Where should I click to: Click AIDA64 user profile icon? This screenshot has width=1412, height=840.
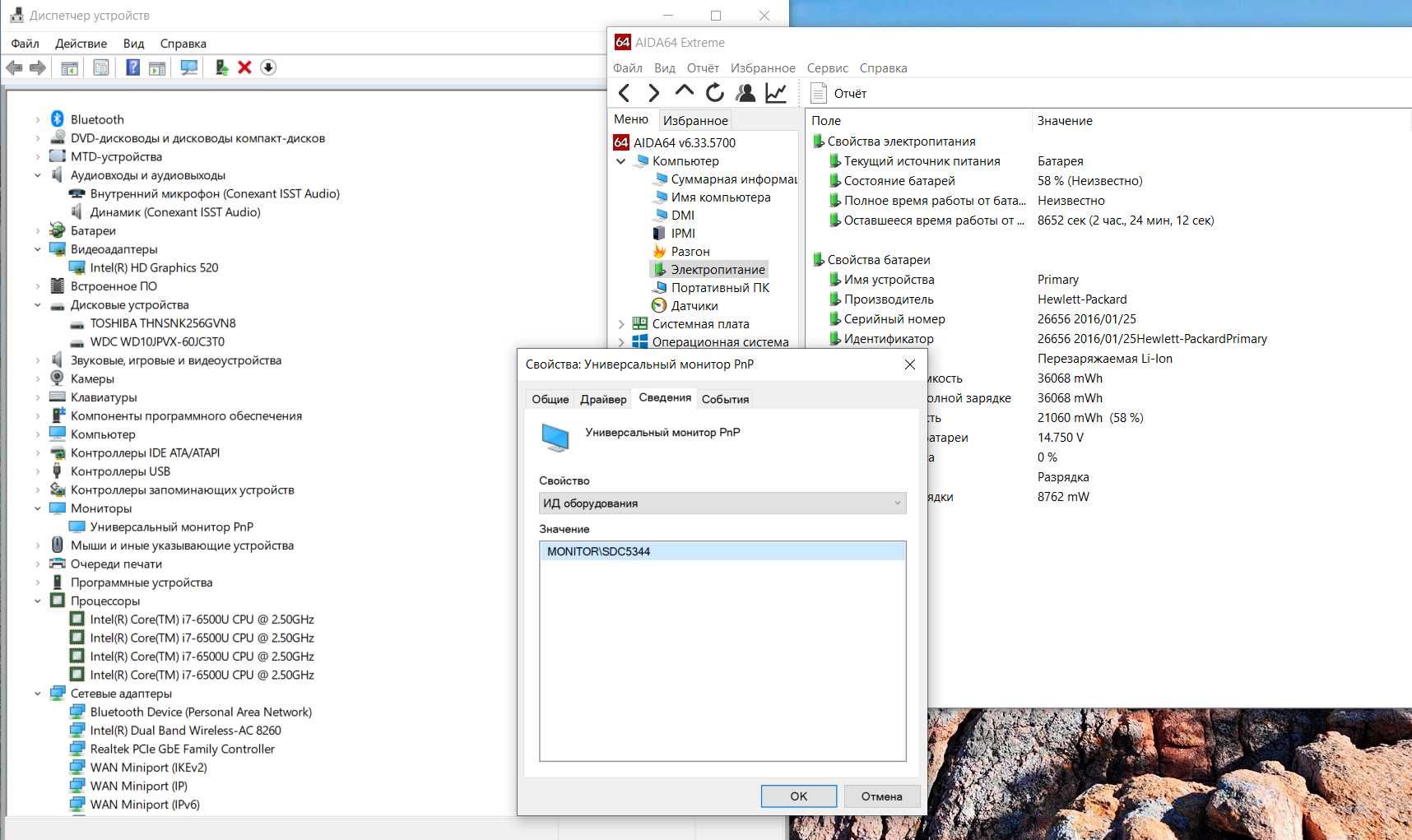745,93
